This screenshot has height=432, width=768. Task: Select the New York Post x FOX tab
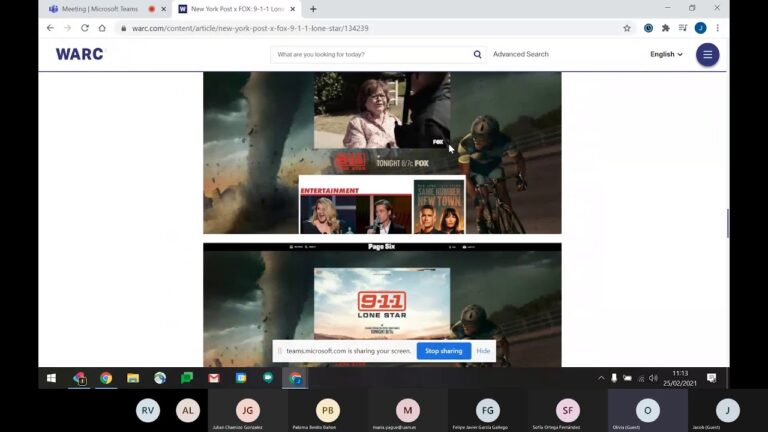pyautogui.click(x=237, y=9)
